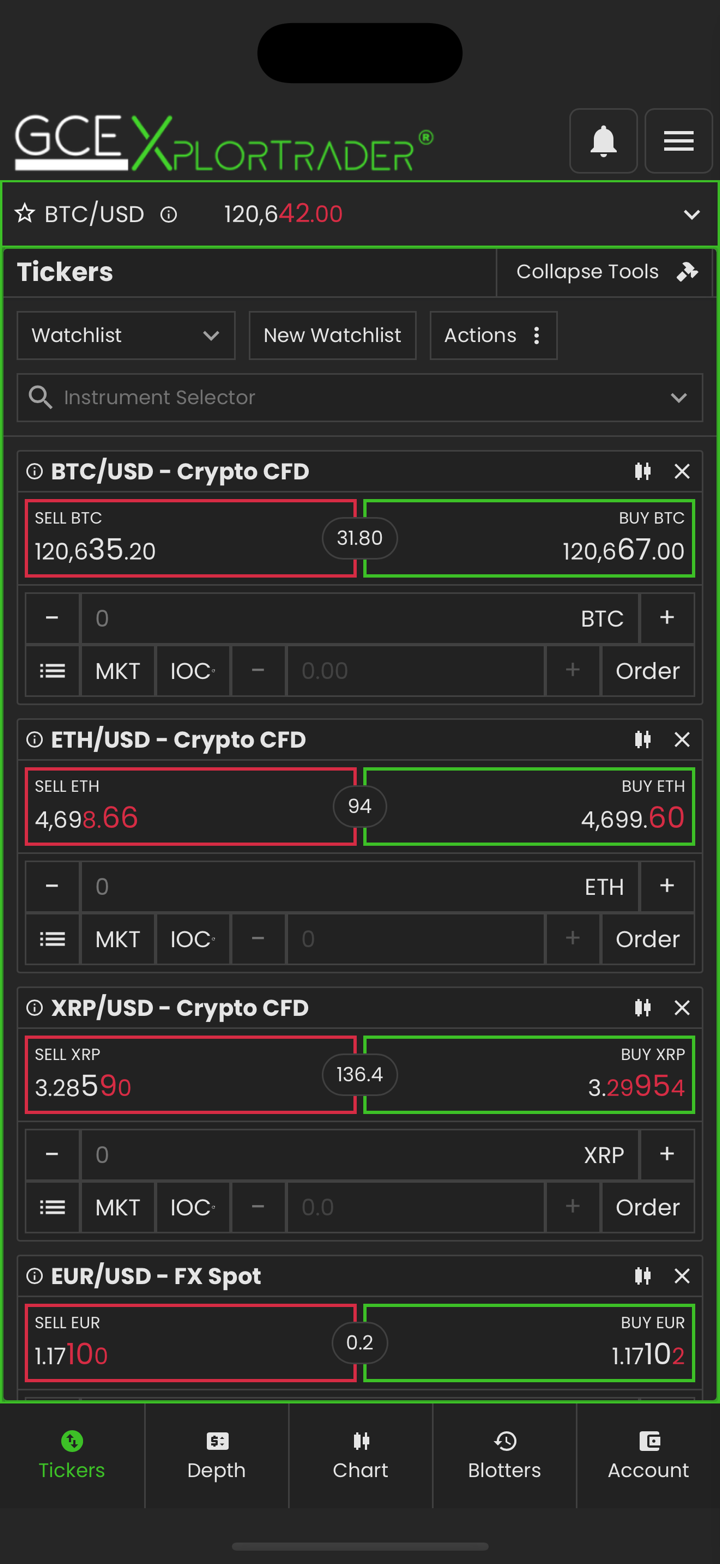Open order list icon in ETH row
The width and height of the screenshot is (720, 1564).
(52, 939)
